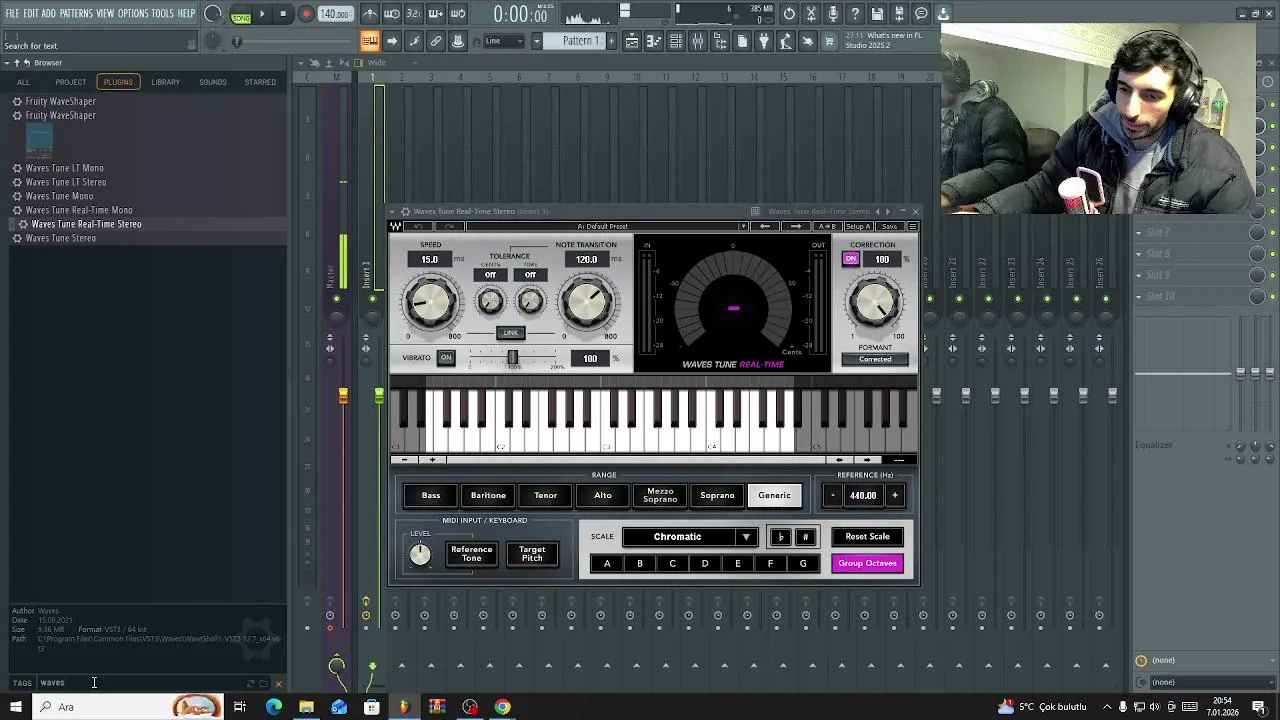Screen dimensions: 1280x720
Task: Open the shopping cart content library icon
Action: (x=829, y=41)
